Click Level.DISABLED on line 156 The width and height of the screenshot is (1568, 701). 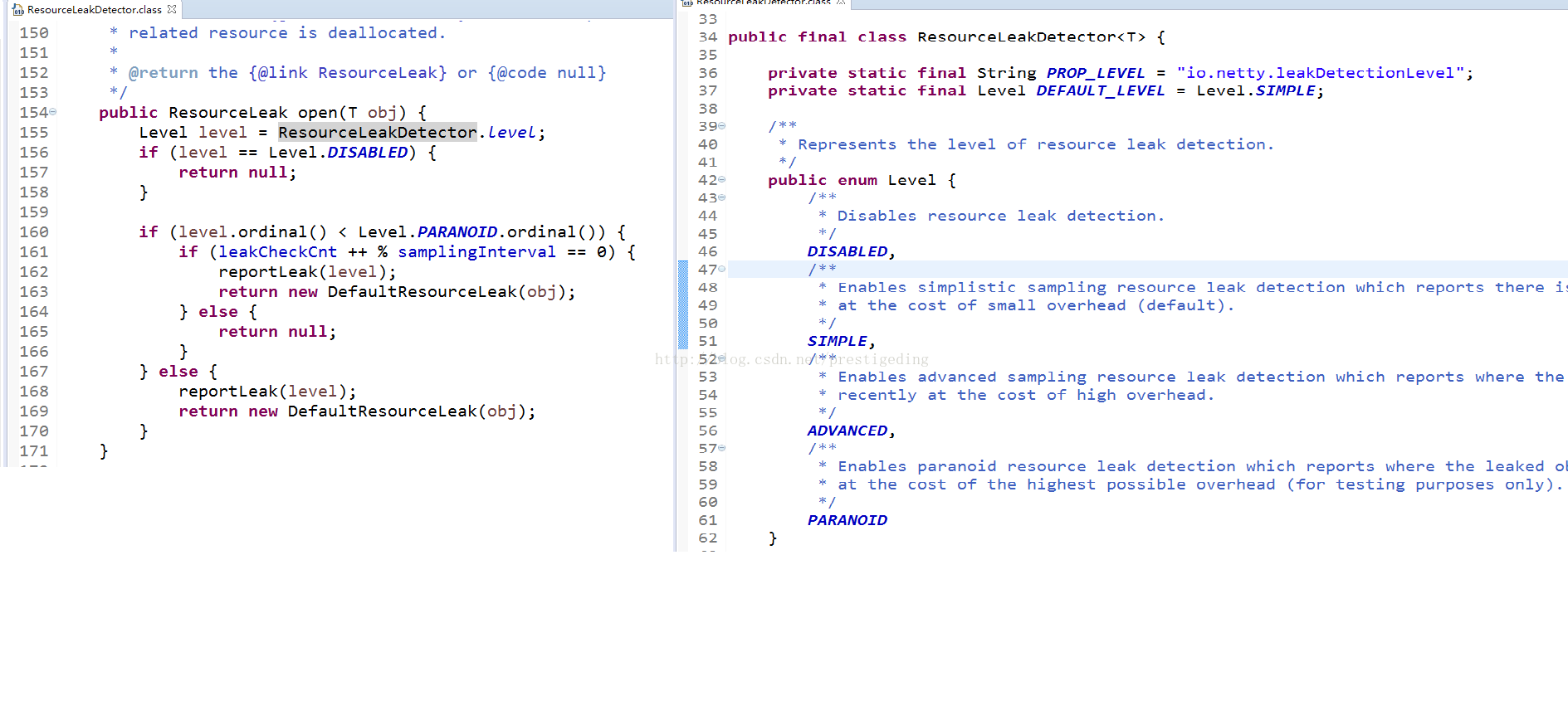(339, 153)
